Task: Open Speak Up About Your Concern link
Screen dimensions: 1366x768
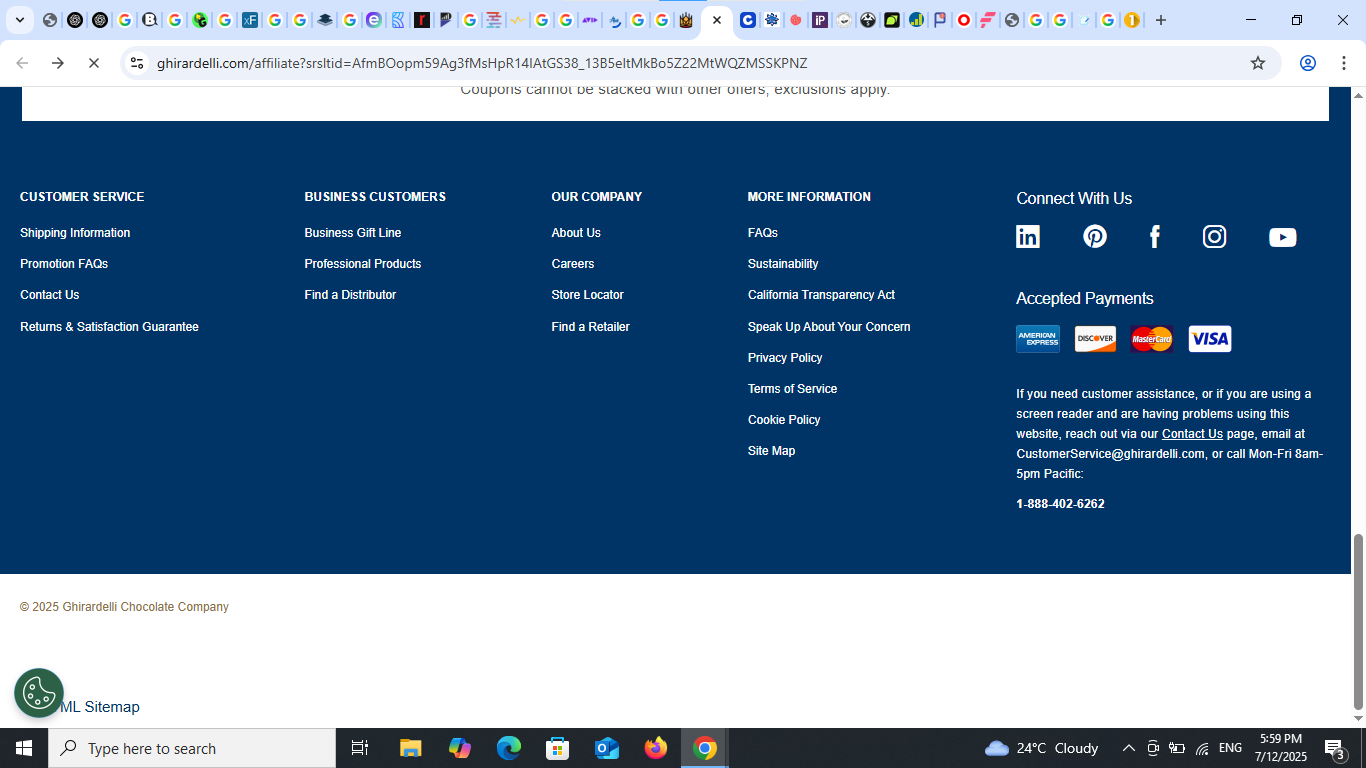Action: (829, 327)
